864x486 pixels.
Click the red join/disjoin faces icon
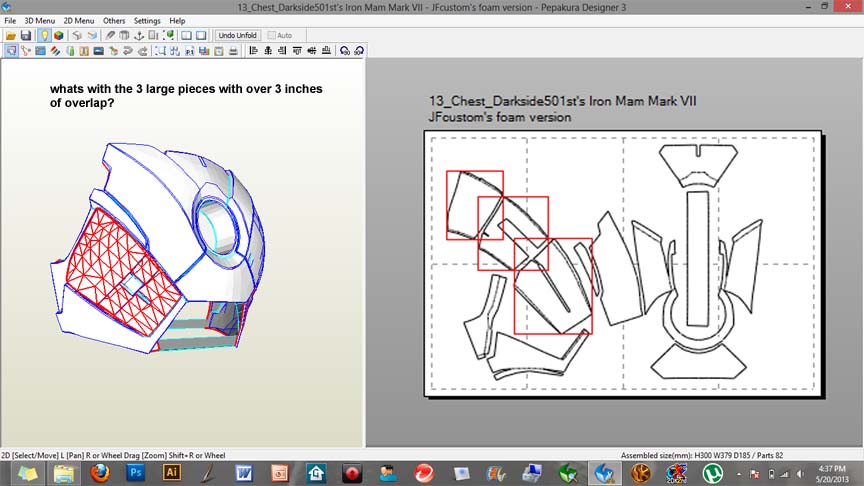25,51
